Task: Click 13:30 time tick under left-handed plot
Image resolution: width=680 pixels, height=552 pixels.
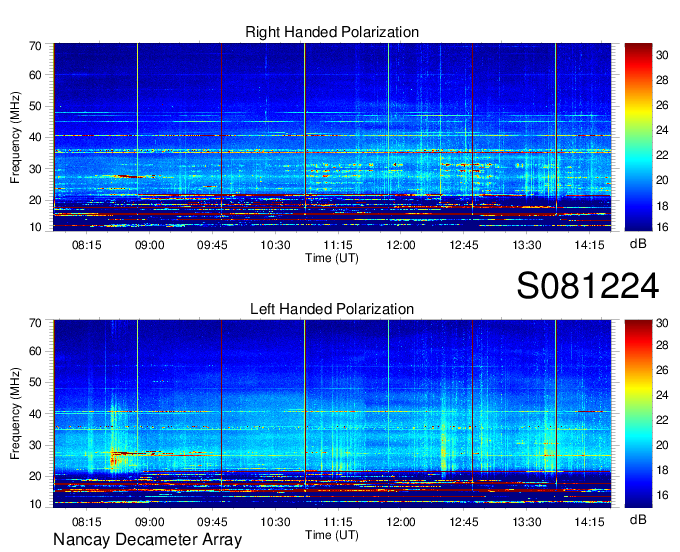Action: coord(526,522)
